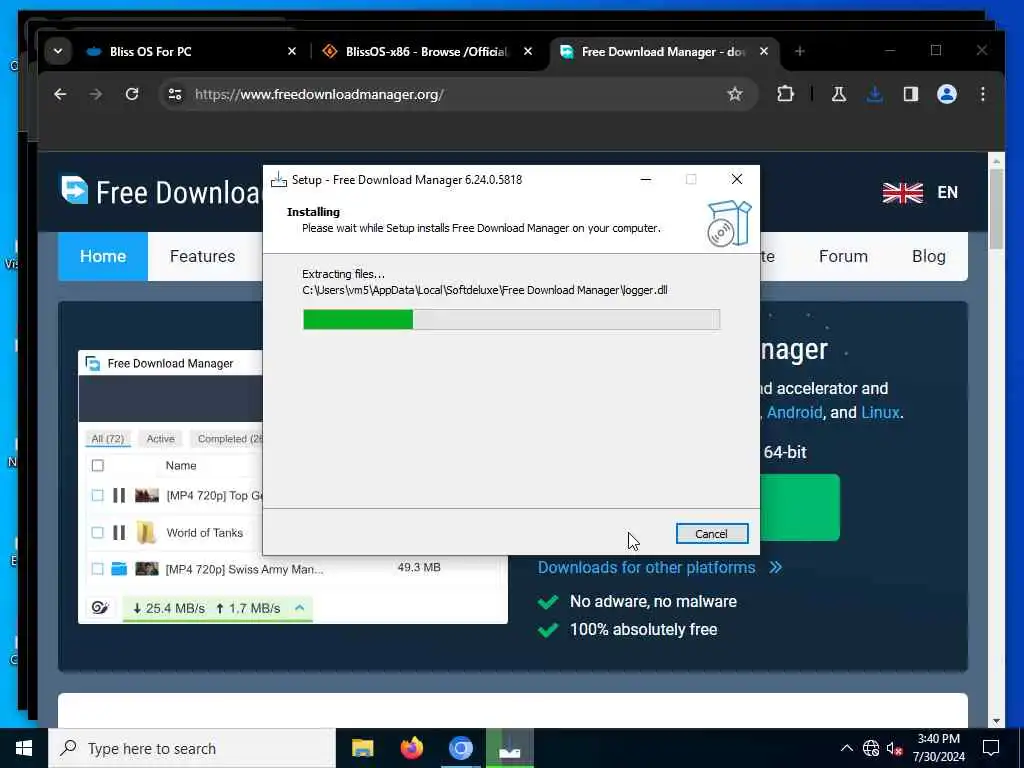Open the Forum menu item

[x=843, y=256]
